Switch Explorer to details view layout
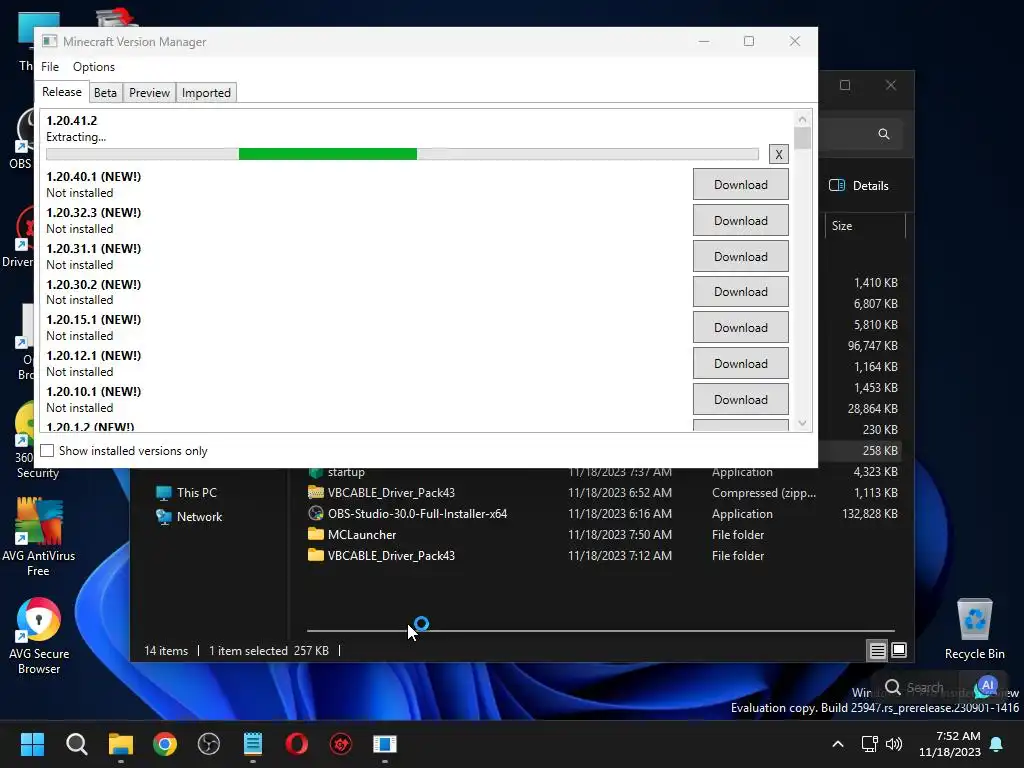This screenshot has width=1024, height=768. click(877, 650)
